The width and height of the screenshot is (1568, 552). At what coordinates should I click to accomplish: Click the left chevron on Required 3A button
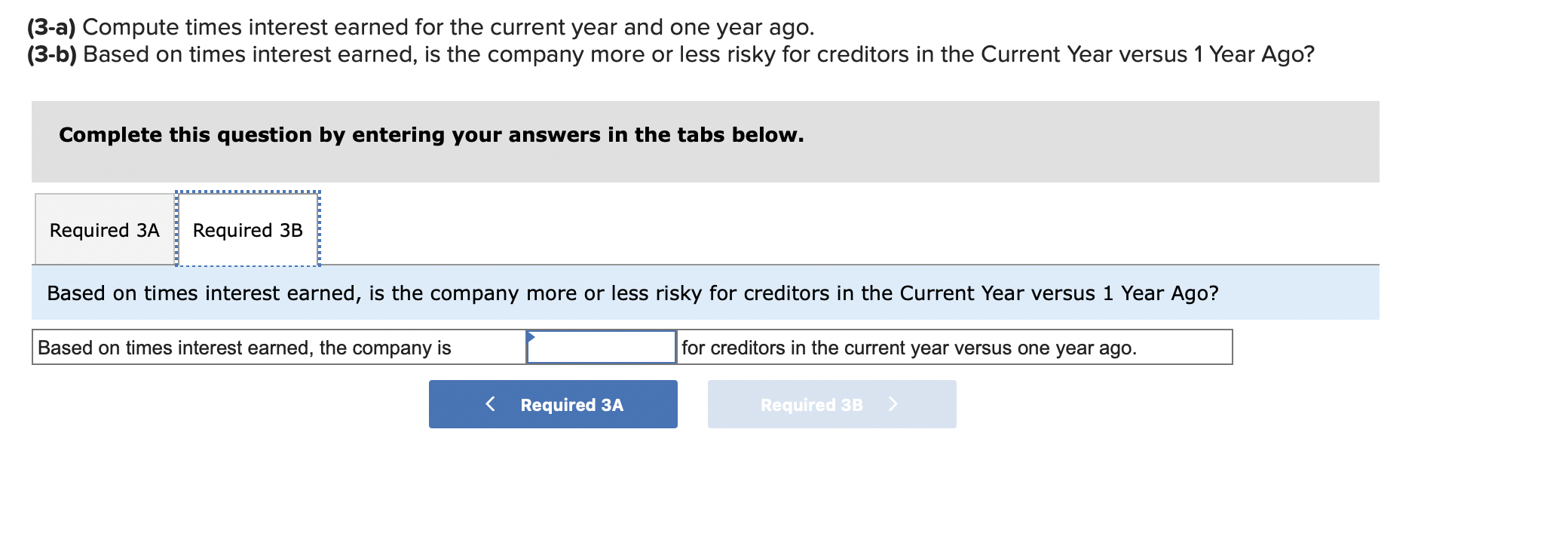tap(491, 404)
